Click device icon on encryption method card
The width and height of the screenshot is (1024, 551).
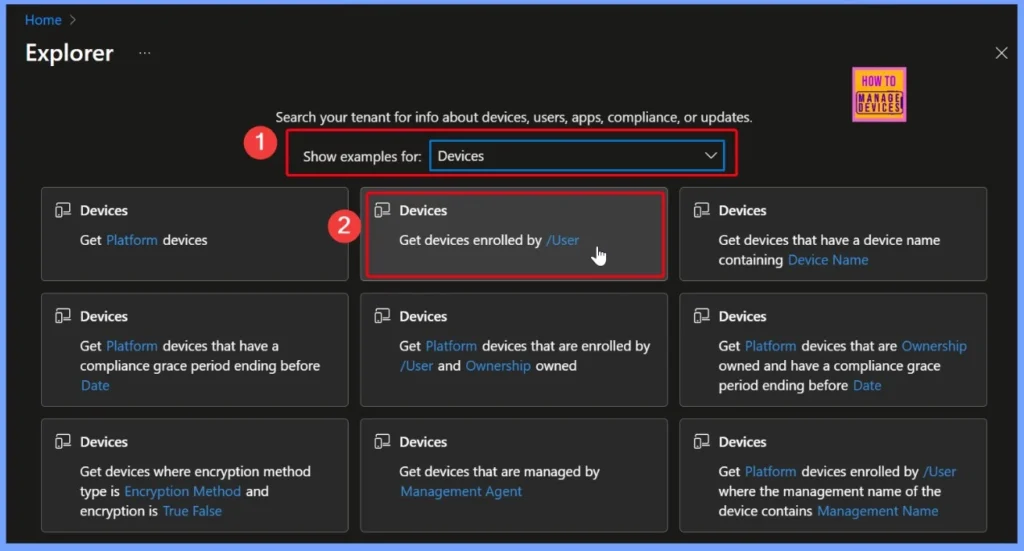coord(63,441)
